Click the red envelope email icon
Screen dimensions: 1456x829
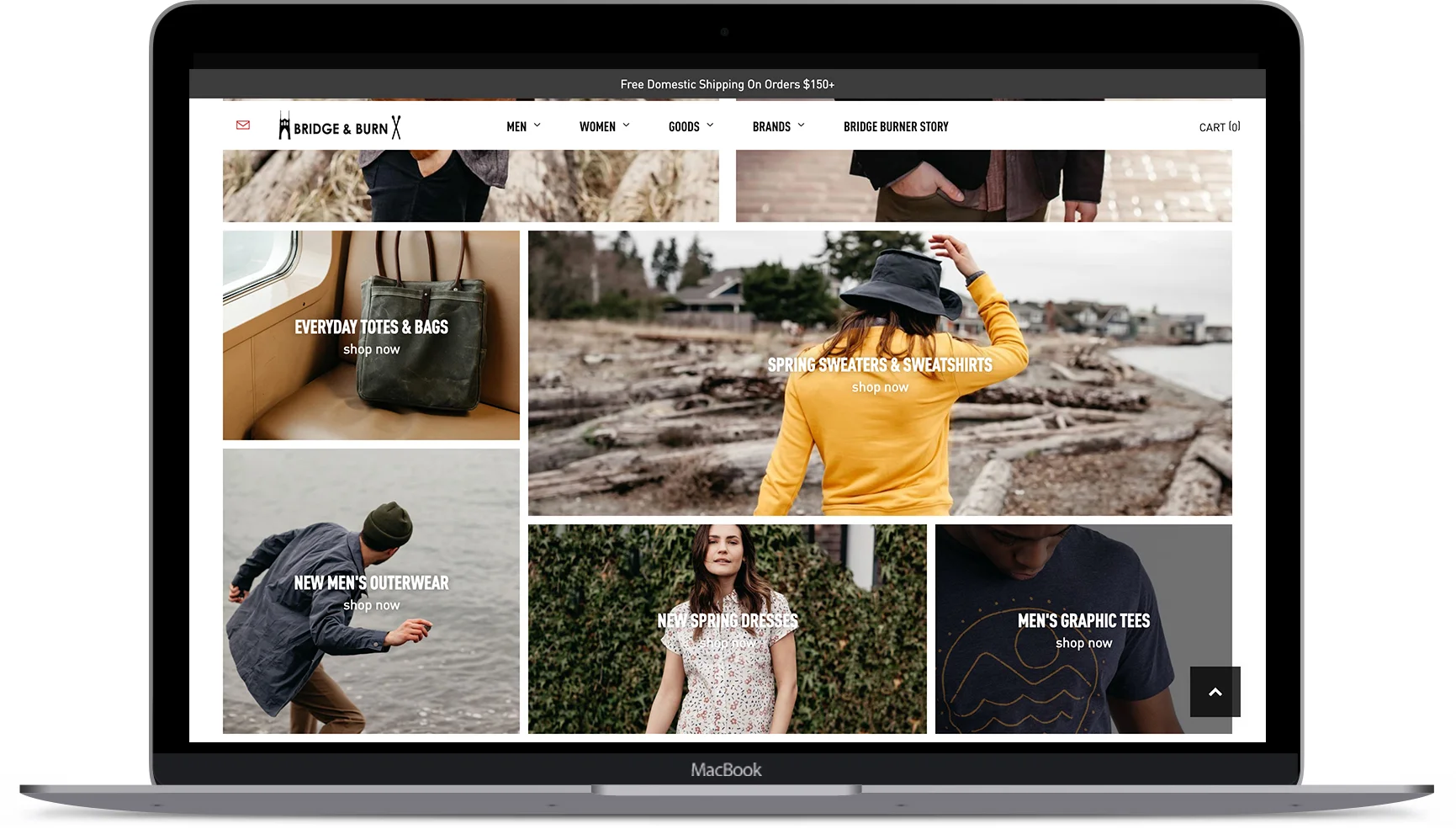[x=243, y=125]
